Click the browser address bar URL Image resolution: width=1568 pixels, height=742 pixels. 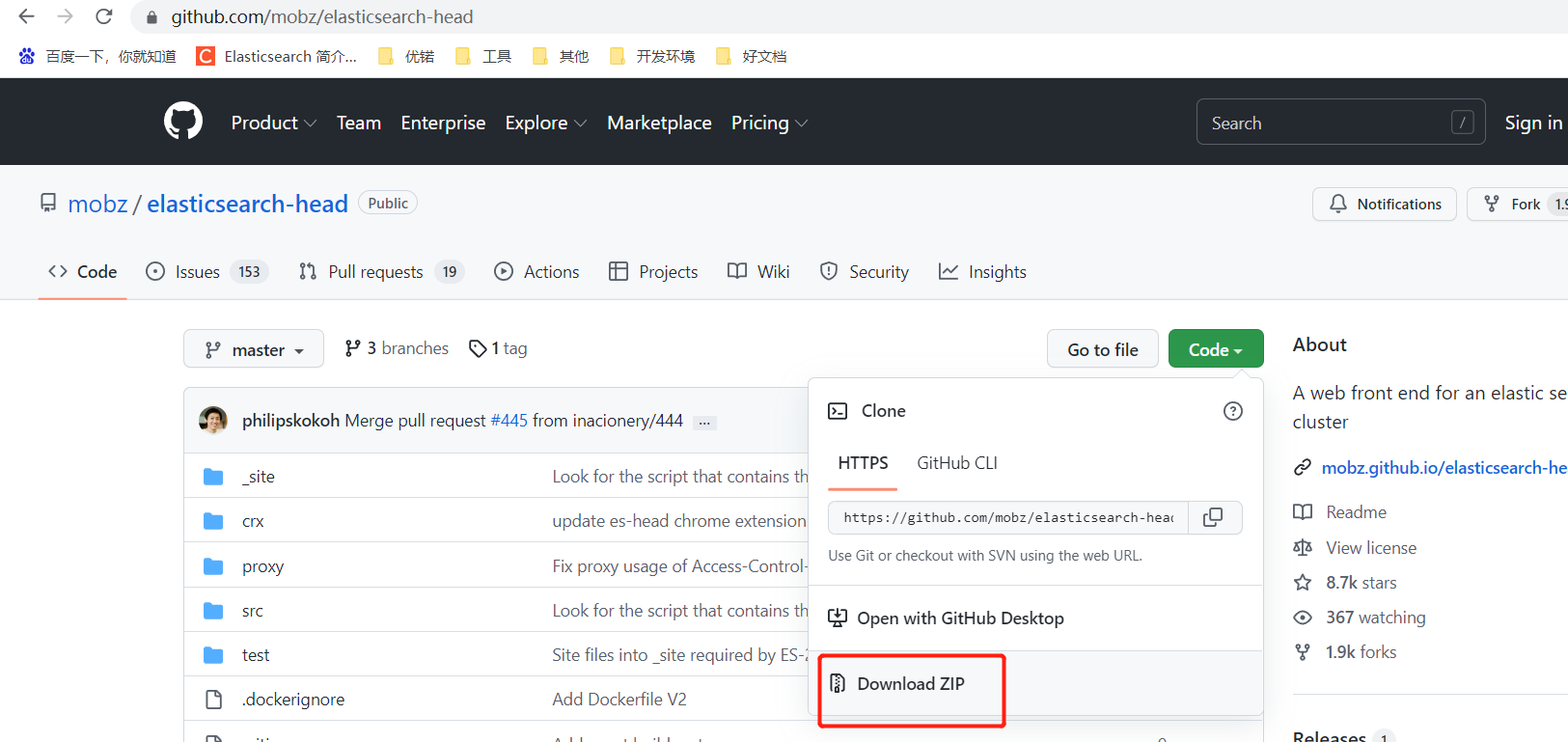click(322, 16)
